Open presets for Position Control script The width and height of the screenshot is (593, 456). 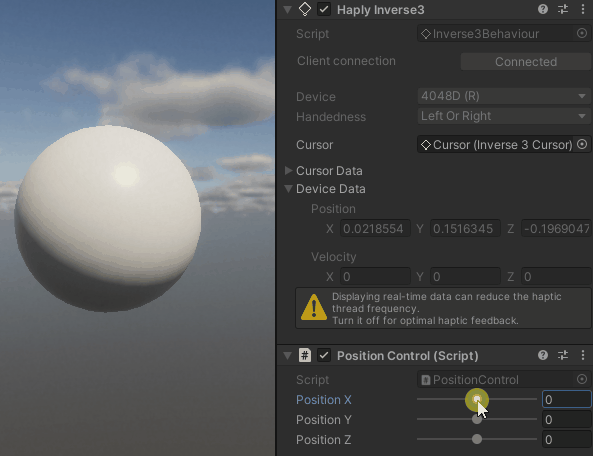563,355
